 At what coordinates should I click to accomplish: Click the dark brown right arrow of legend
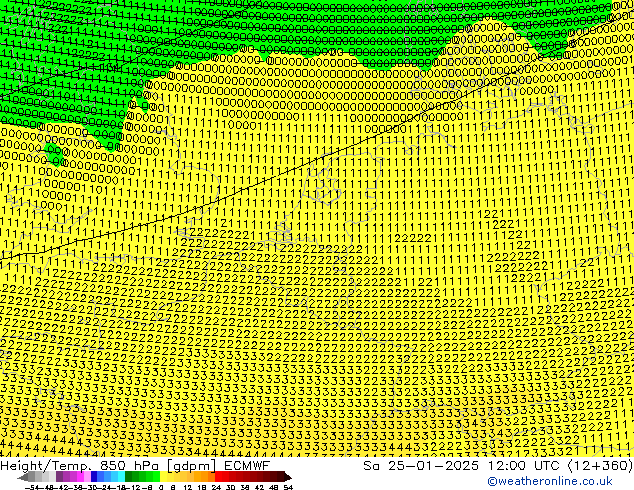point(288,477)
